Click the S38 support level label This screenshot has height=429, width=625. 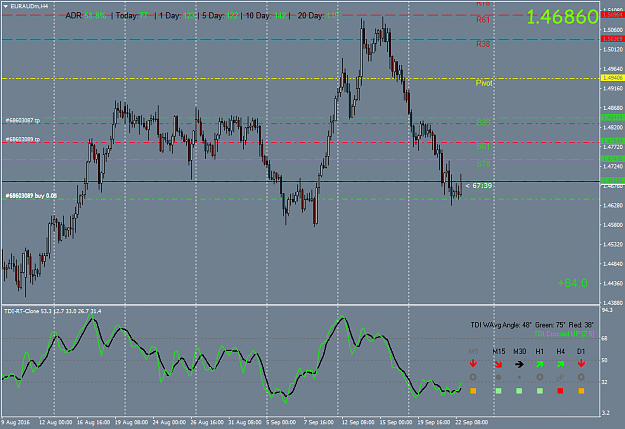pos(483,122)
